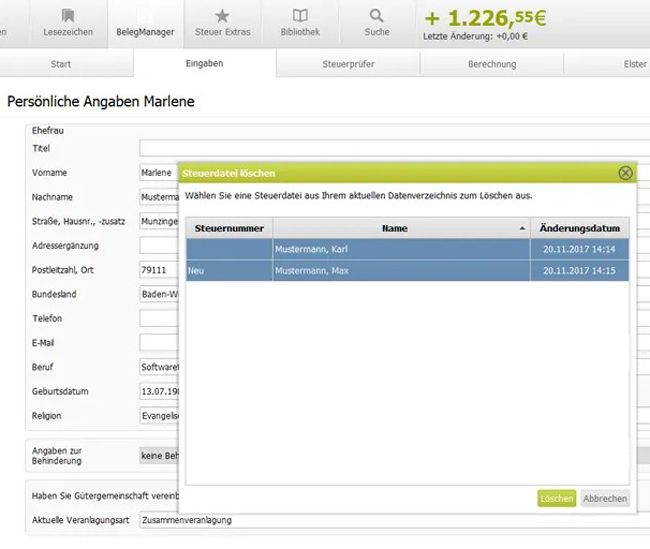Image resolution: width=650 pixels, height=549 pixels.
Task: Click the Abbrechen button
Action: (605, 498)
